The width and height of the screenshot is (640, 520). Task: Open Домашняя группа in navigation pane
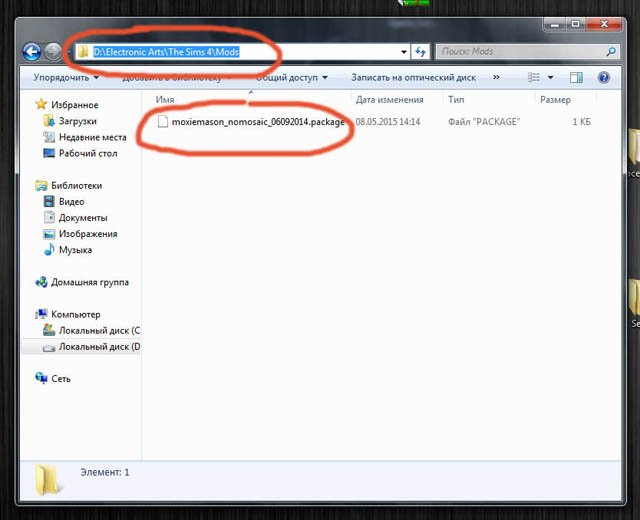click(x=89, y=282)
